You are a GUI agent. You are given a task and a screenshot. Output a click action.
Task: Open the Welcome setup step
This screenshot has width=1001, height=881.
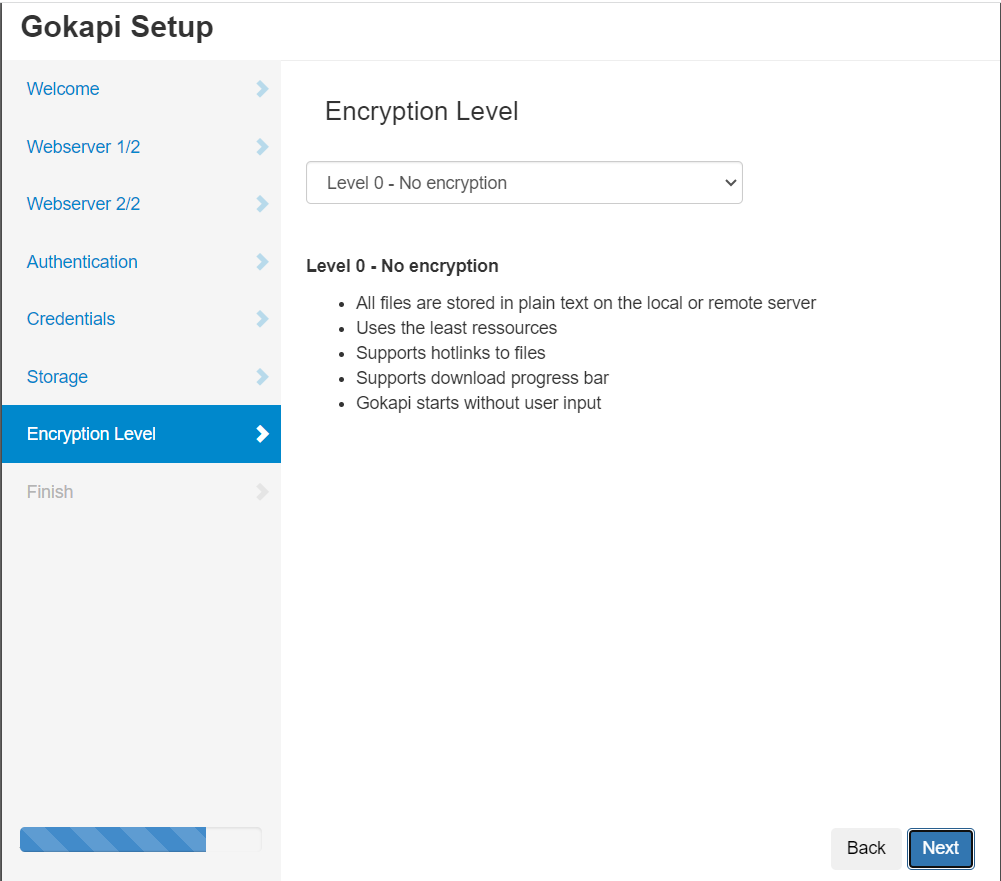click(141, 89)
